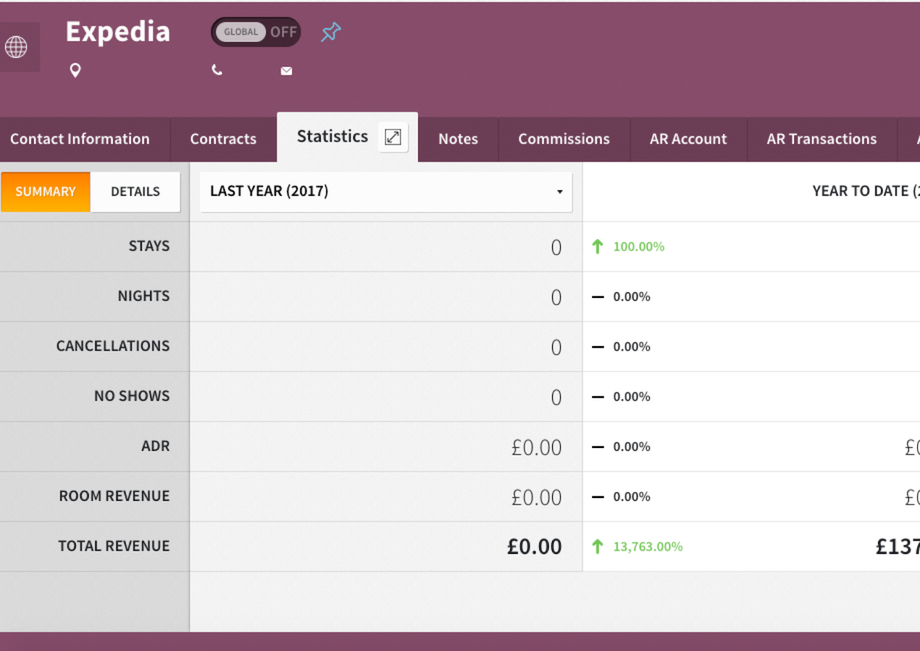Click the STAYS row label

149,246
